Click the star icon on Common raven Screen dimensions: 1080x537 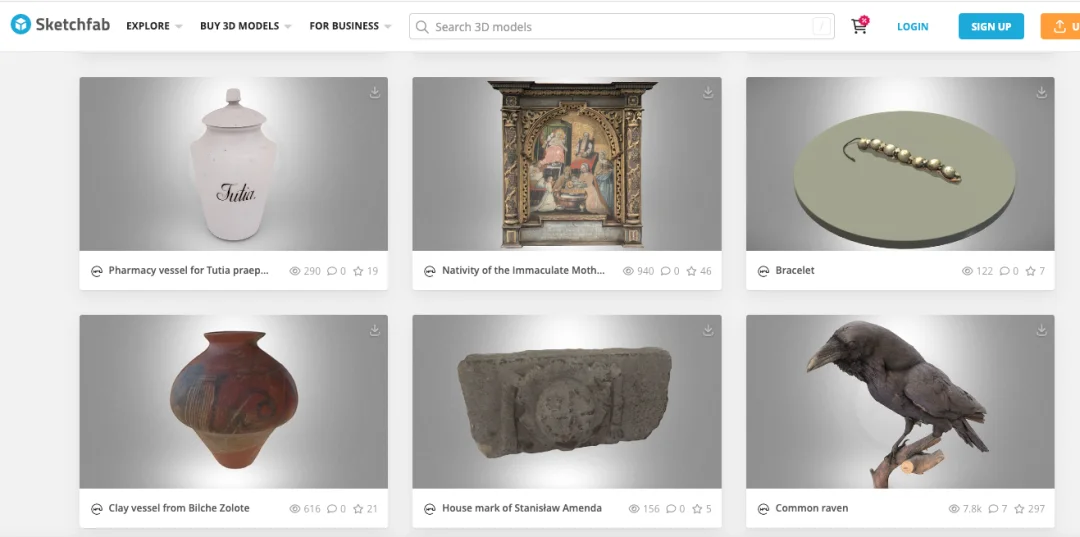(1021, 509)
